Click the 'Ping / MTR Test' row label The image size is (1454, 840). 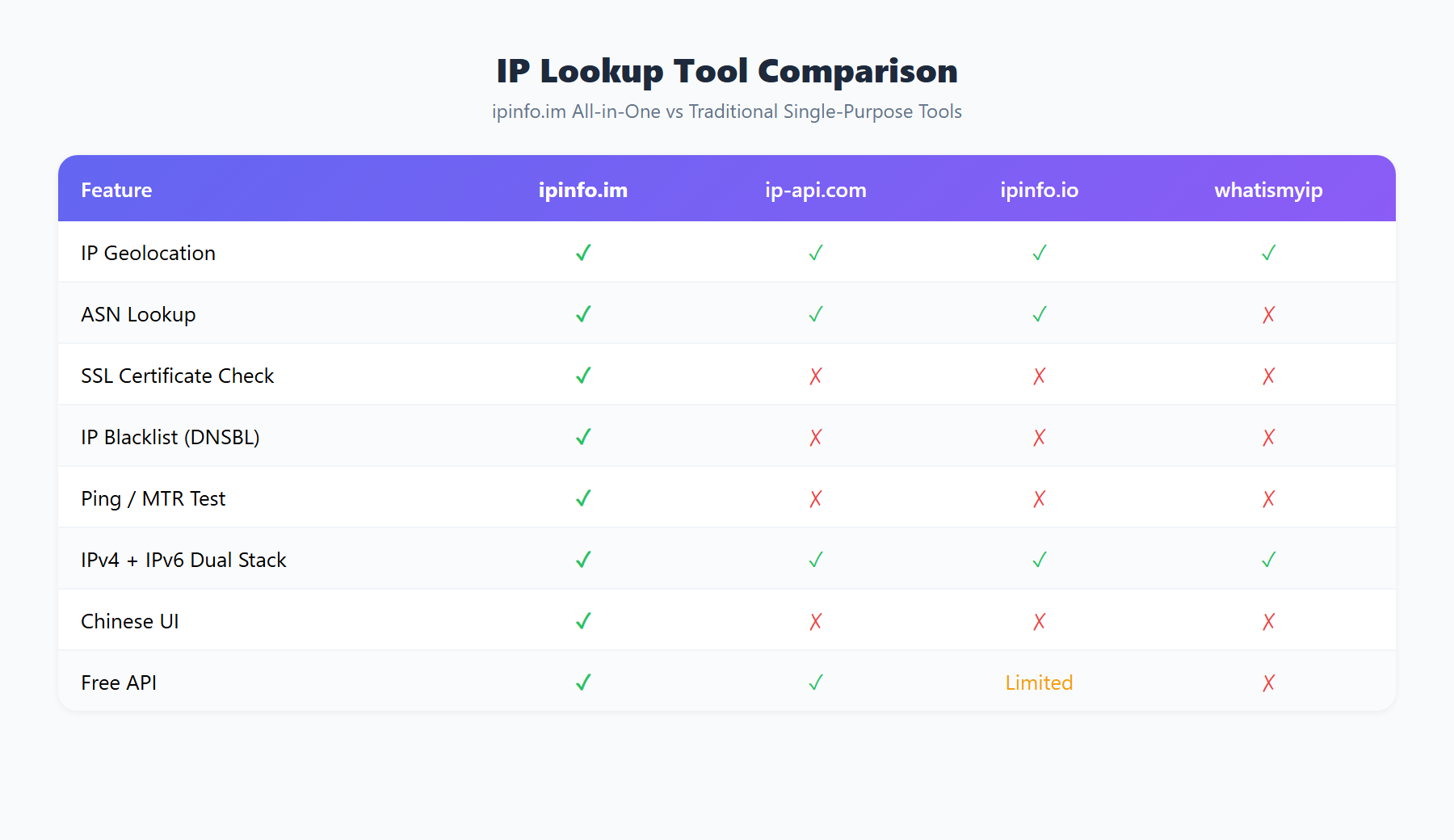(153, 498)
